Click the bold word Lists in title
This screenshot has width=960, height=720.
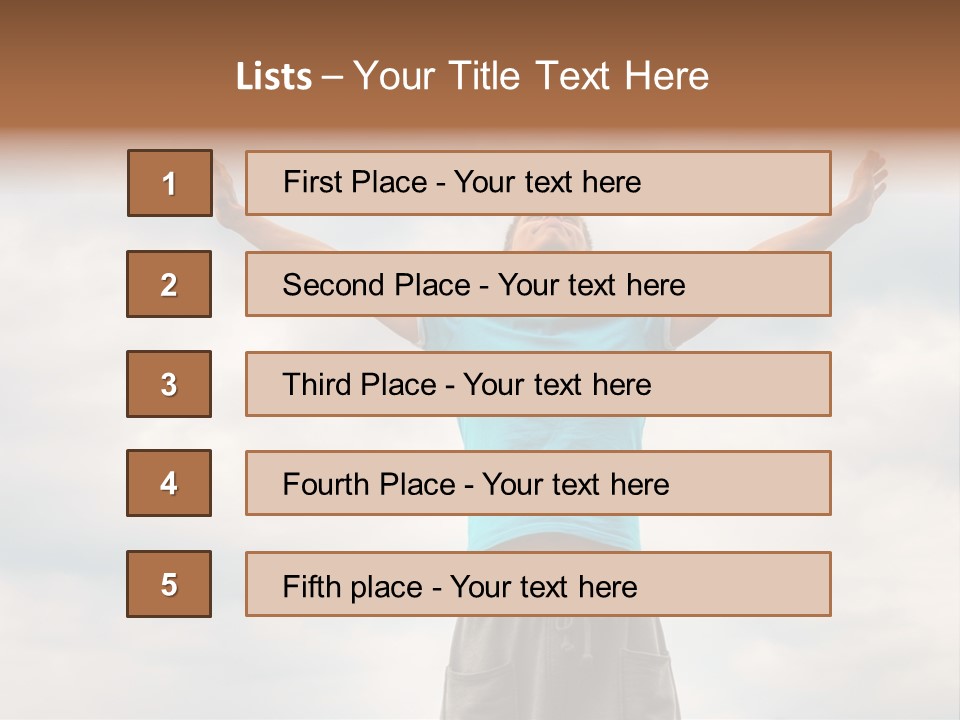click(273, 77)
